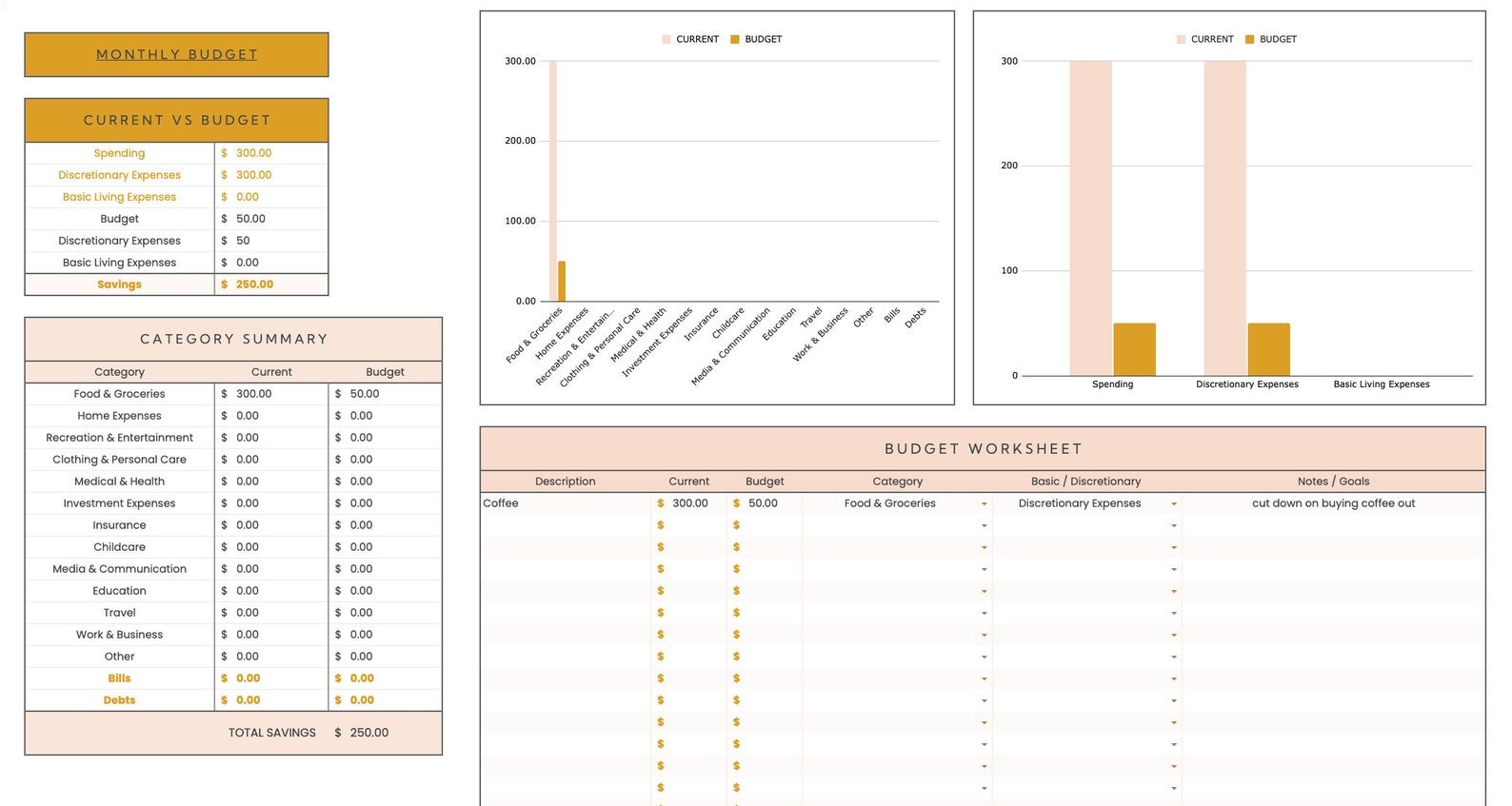Select Food & Groceries in Category Summary
The image size is (1512, 806).
(119, 394)
